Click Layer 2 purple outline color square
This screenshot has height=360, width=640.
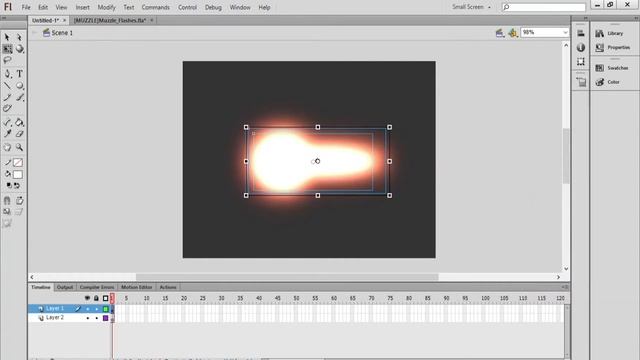click(106, 318)
